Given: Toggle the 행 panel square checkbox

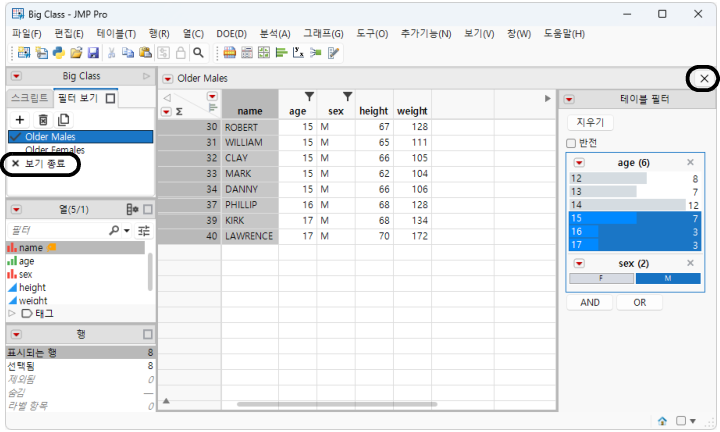Looking at the screenshot, I should pos(147,334).
